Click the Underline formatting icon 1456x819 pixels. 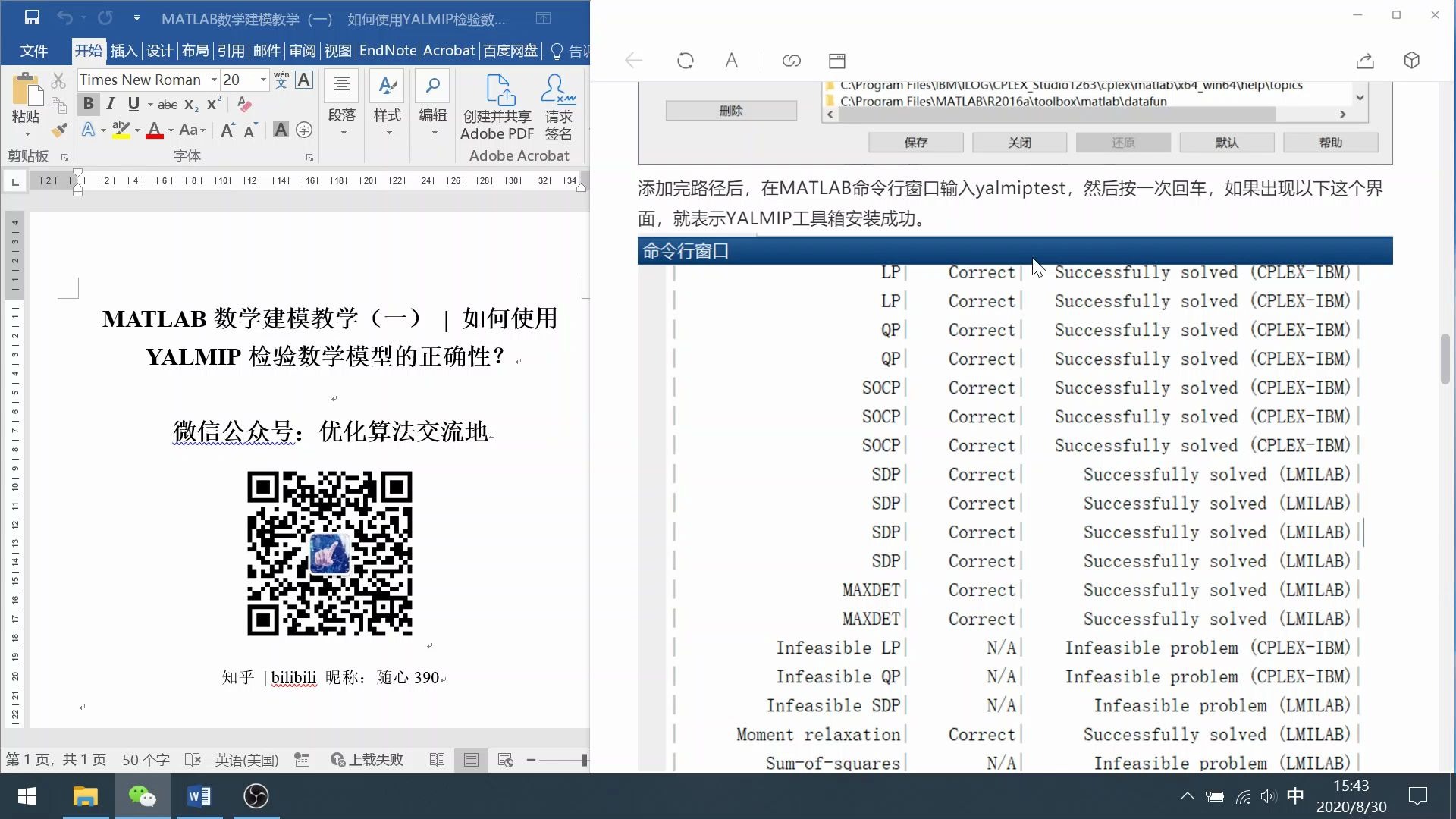tap(133, 104)
